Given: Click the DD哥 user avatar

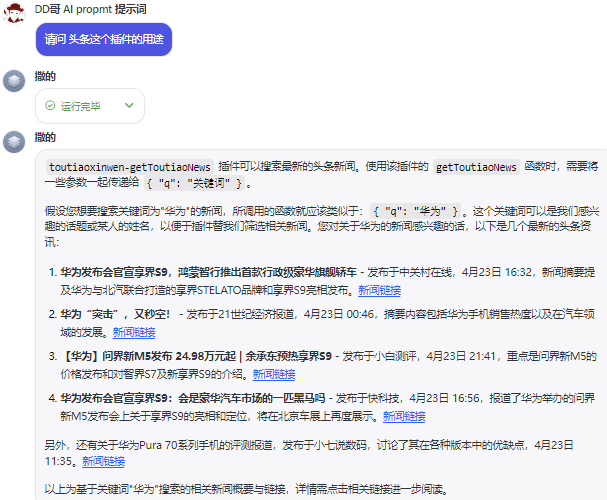Looking at the screenshot, I should pos(14,14).
